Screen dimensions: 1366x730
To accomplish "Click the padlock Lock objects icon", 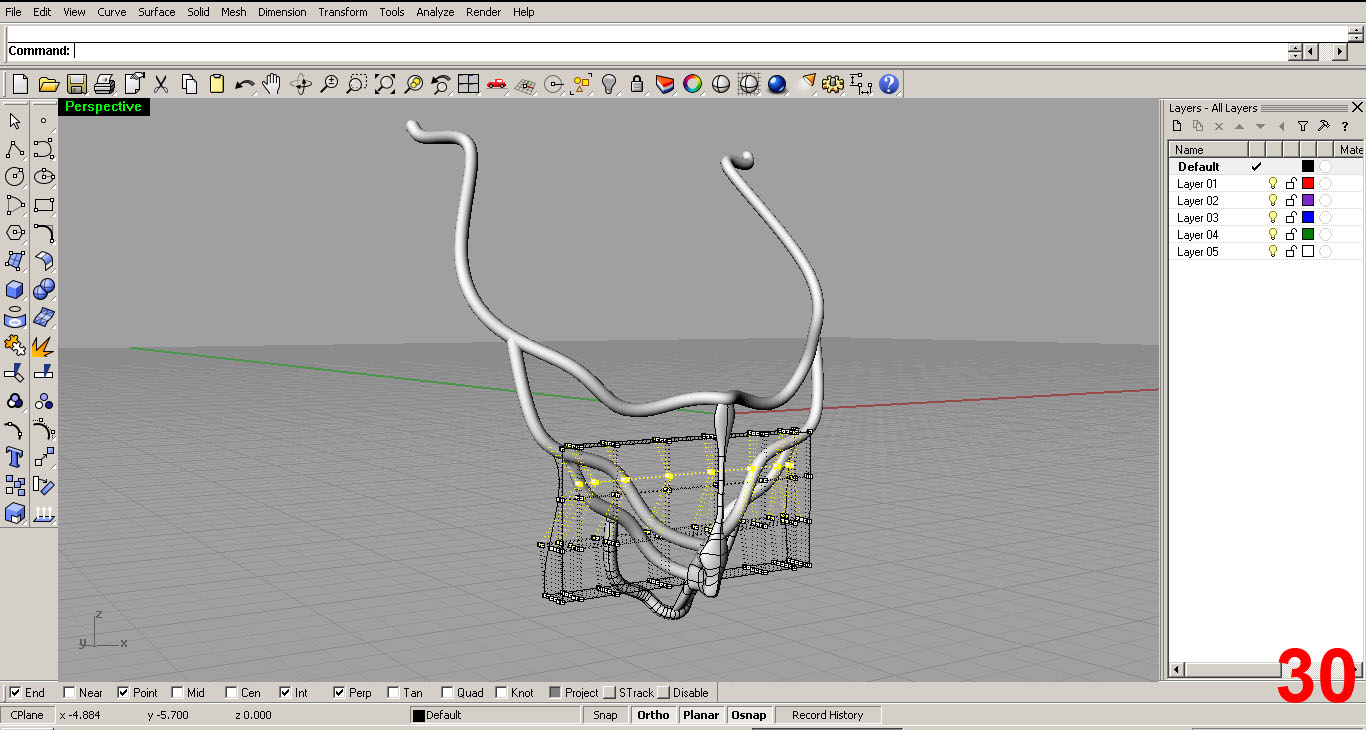I will coord(637,85).
